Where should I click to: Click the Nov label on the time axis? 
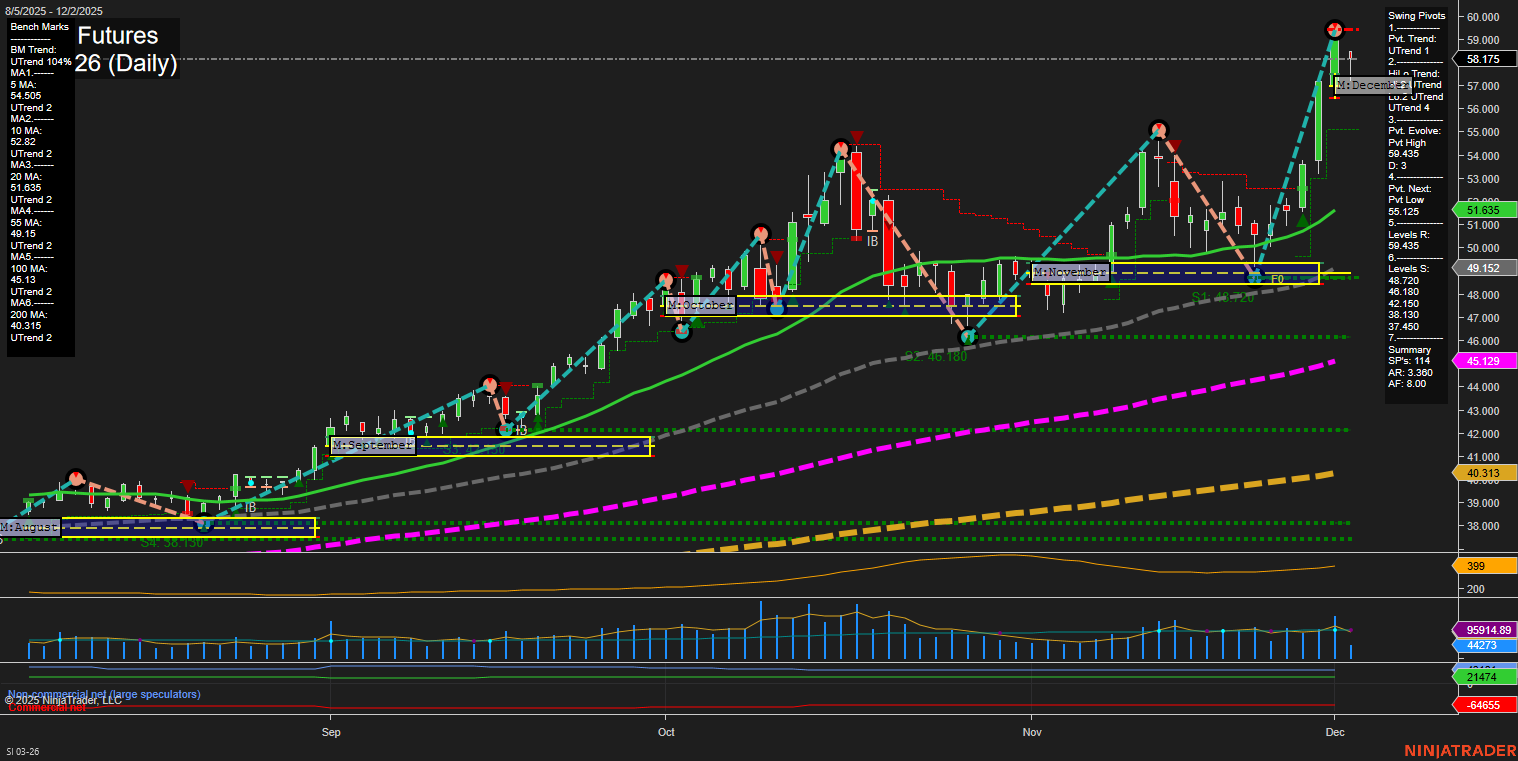pos(1032,732)
